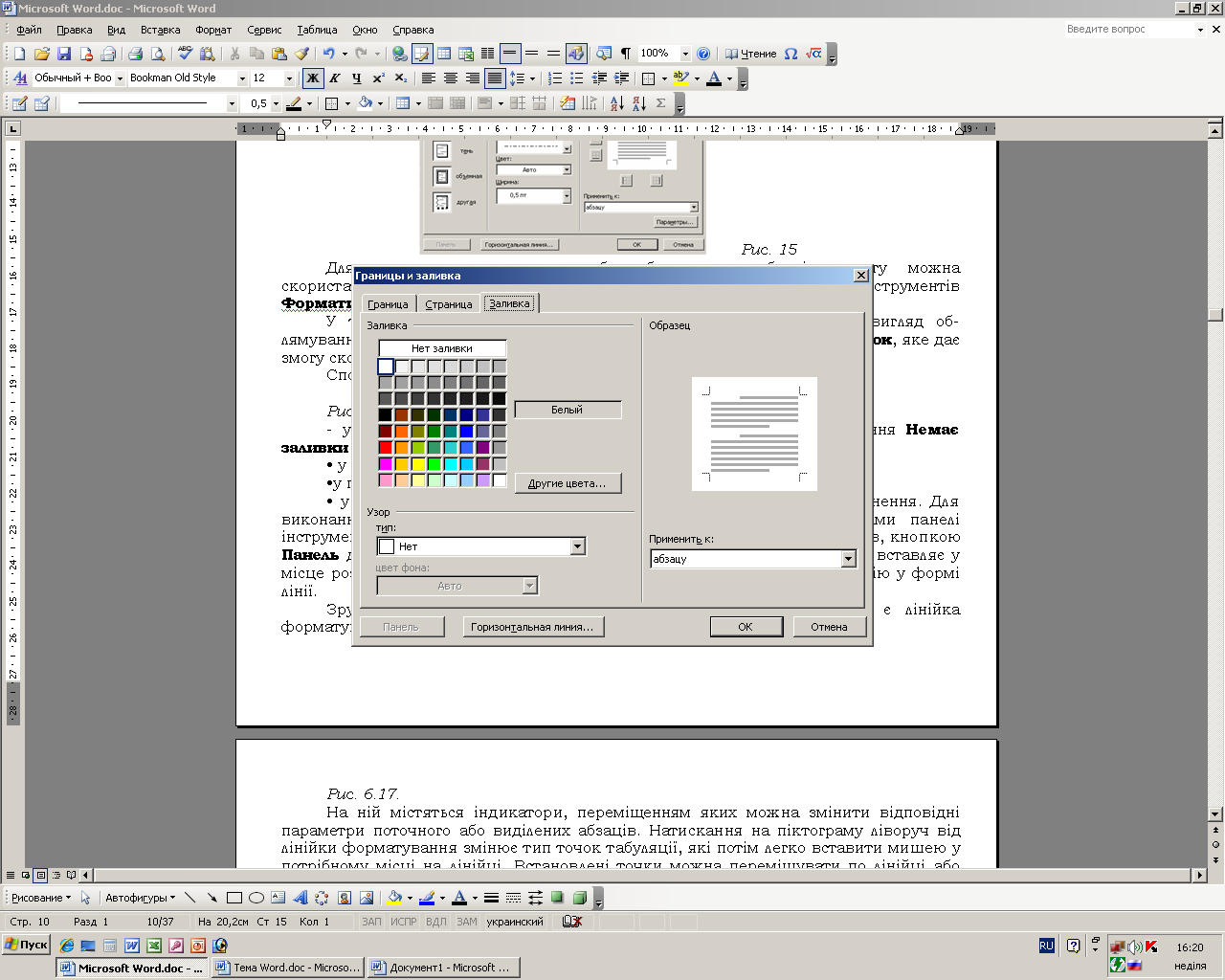Create a new blank document
This screenshot has width=1225, height=980.
[x=19, y=54]
